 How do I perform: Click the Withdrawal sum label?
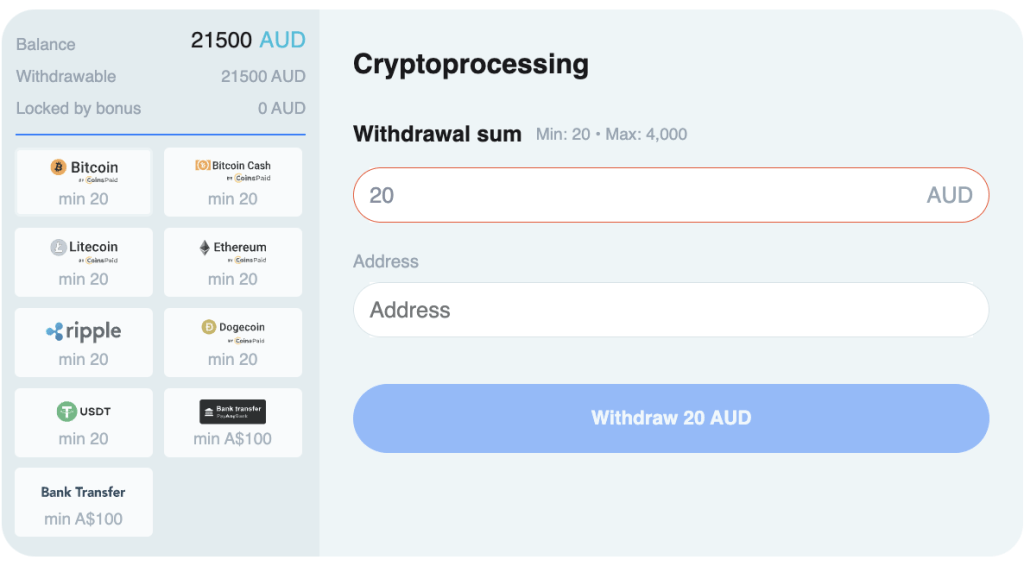click(437, 134)
